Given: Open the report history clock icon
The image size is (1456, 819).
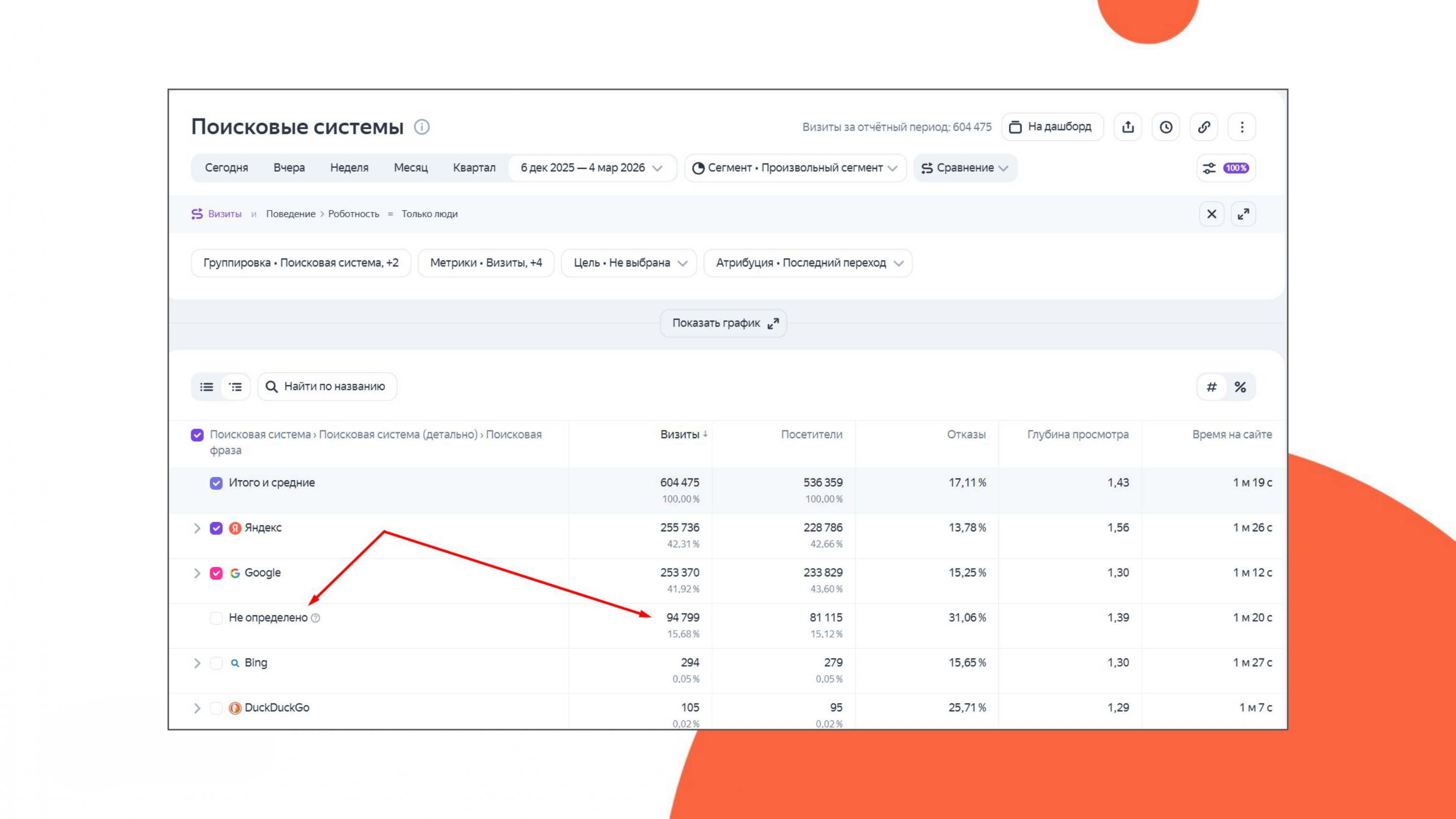Looking at the screenshot, I should pos(1165,127).
